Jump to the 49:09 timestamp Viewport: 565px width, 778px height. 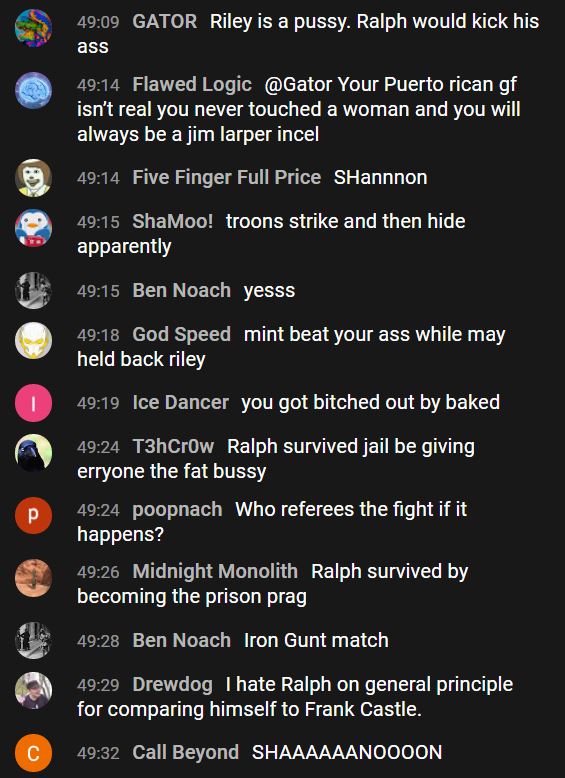point(98,22)
